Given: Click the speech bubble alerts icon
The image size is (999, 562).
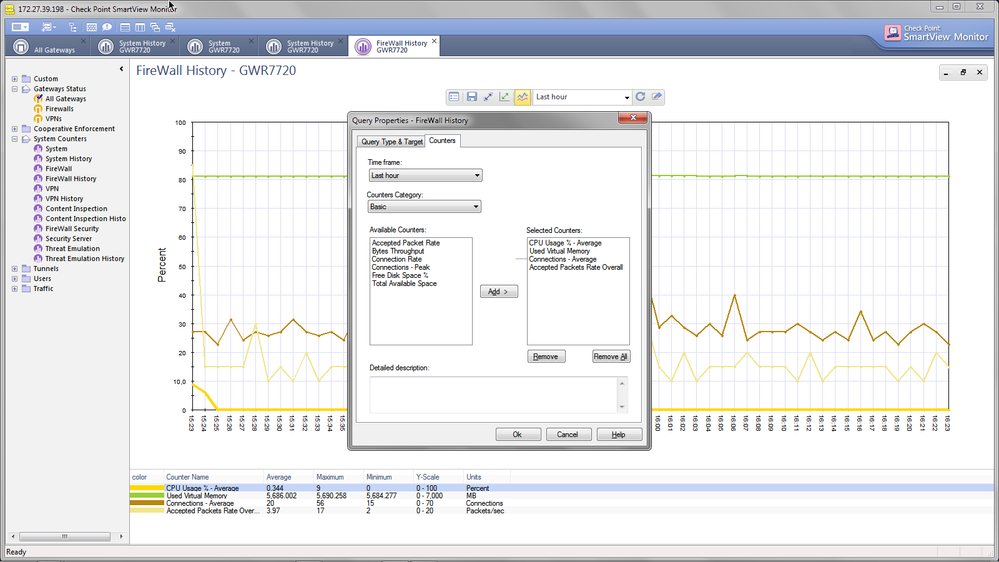Looking at the screenshot, I should click(x=107, y=27).
